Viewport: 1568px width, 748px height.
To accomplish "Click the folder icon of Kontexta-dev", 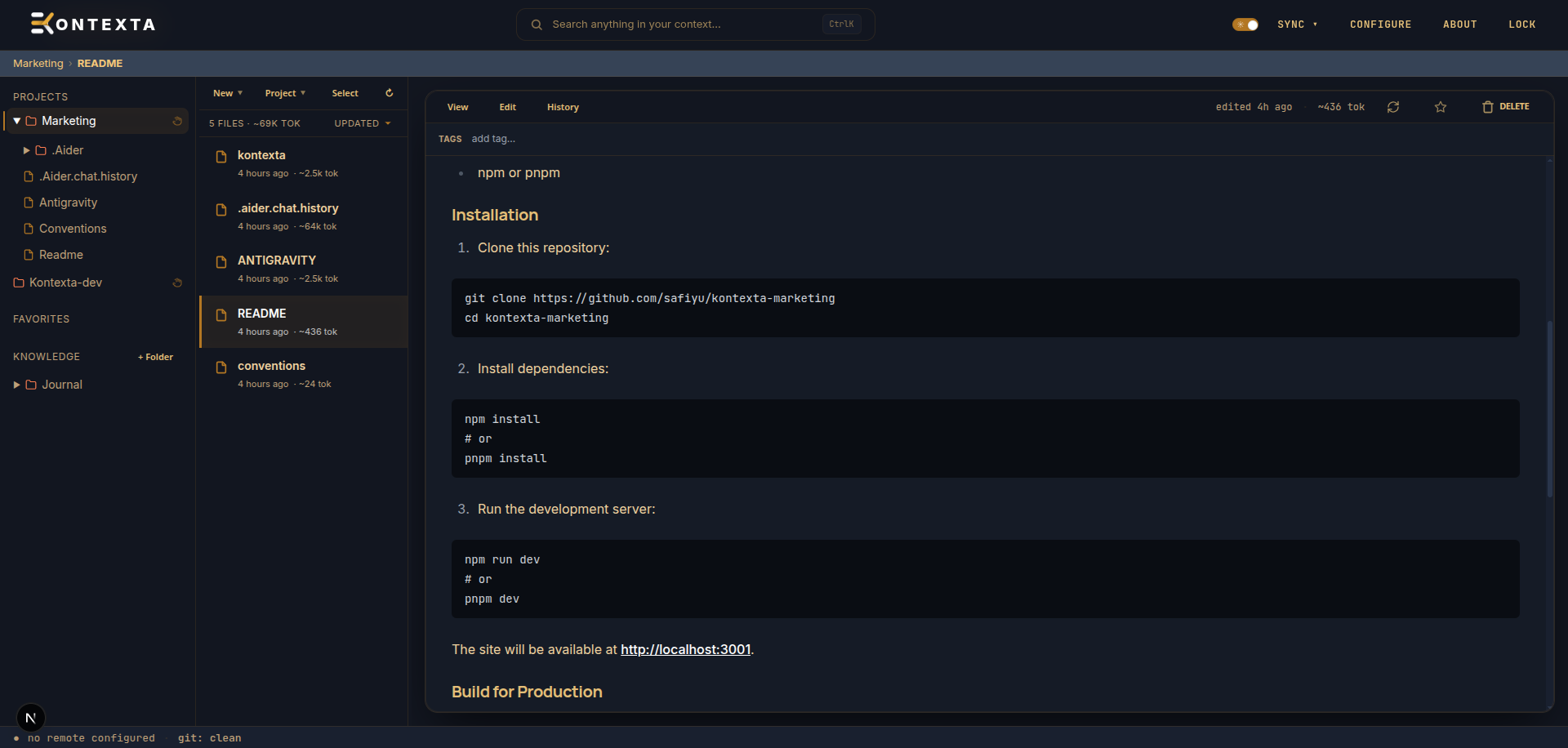I will 19,283.
